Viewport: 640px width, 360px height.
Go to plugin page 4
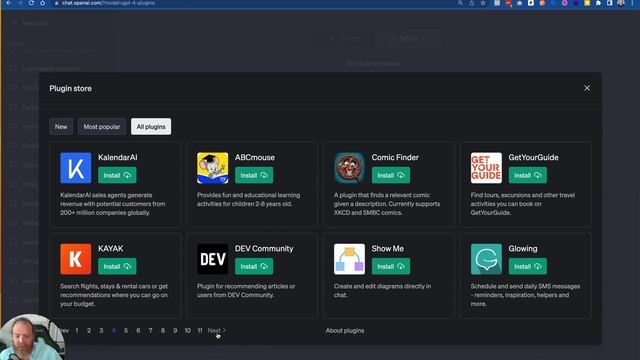coord(113,330)
